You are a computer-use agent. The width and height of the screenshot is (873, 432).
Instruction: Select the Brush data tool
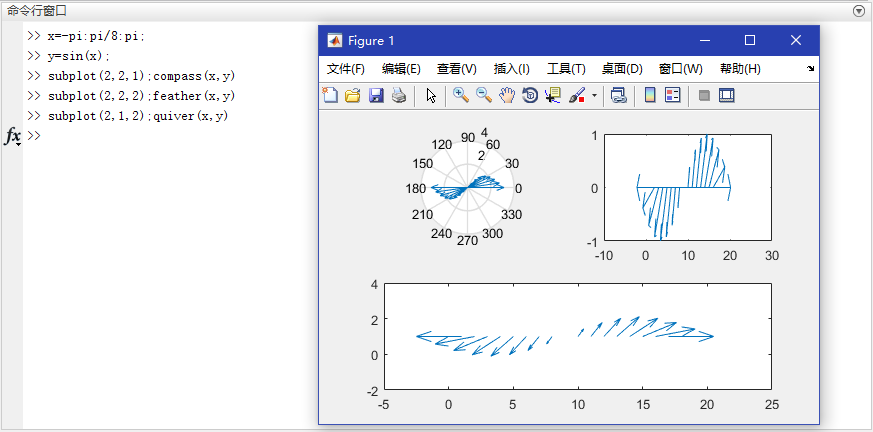pyautogui.click(x=577, y=96)
